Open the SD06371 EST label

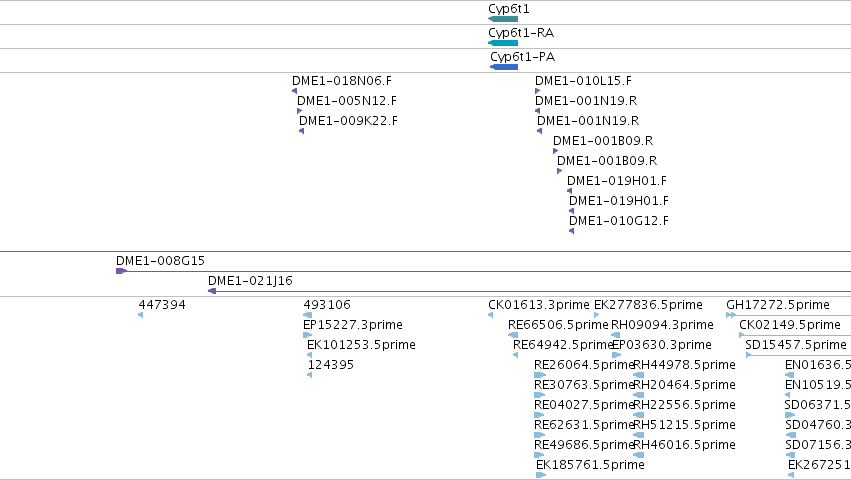[818, 406]
